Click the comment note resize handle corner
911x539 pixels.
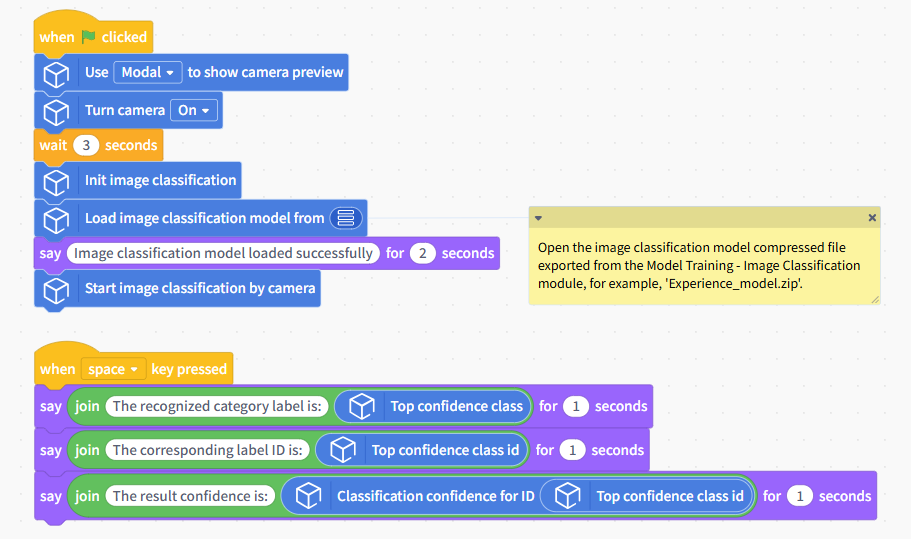(x=875, y=300)
